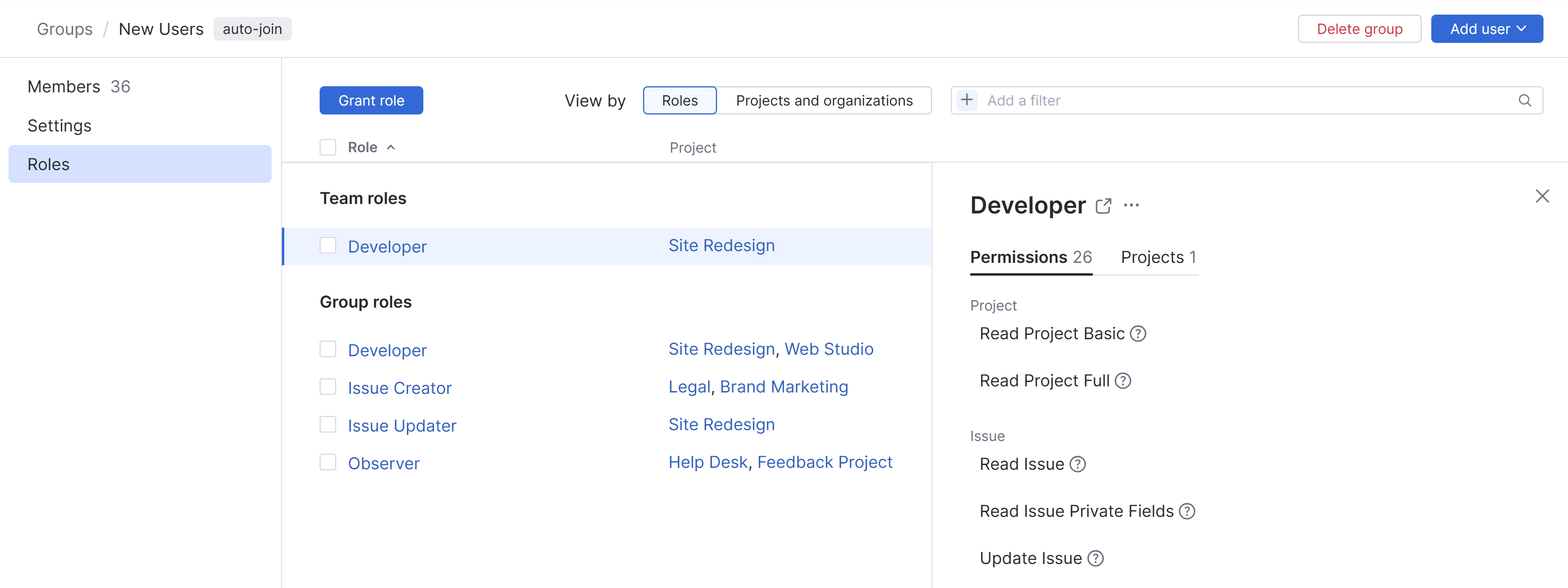Expand the Add user dropdown
Viewport: 1568px width, 588px height.
point(1486,29)
